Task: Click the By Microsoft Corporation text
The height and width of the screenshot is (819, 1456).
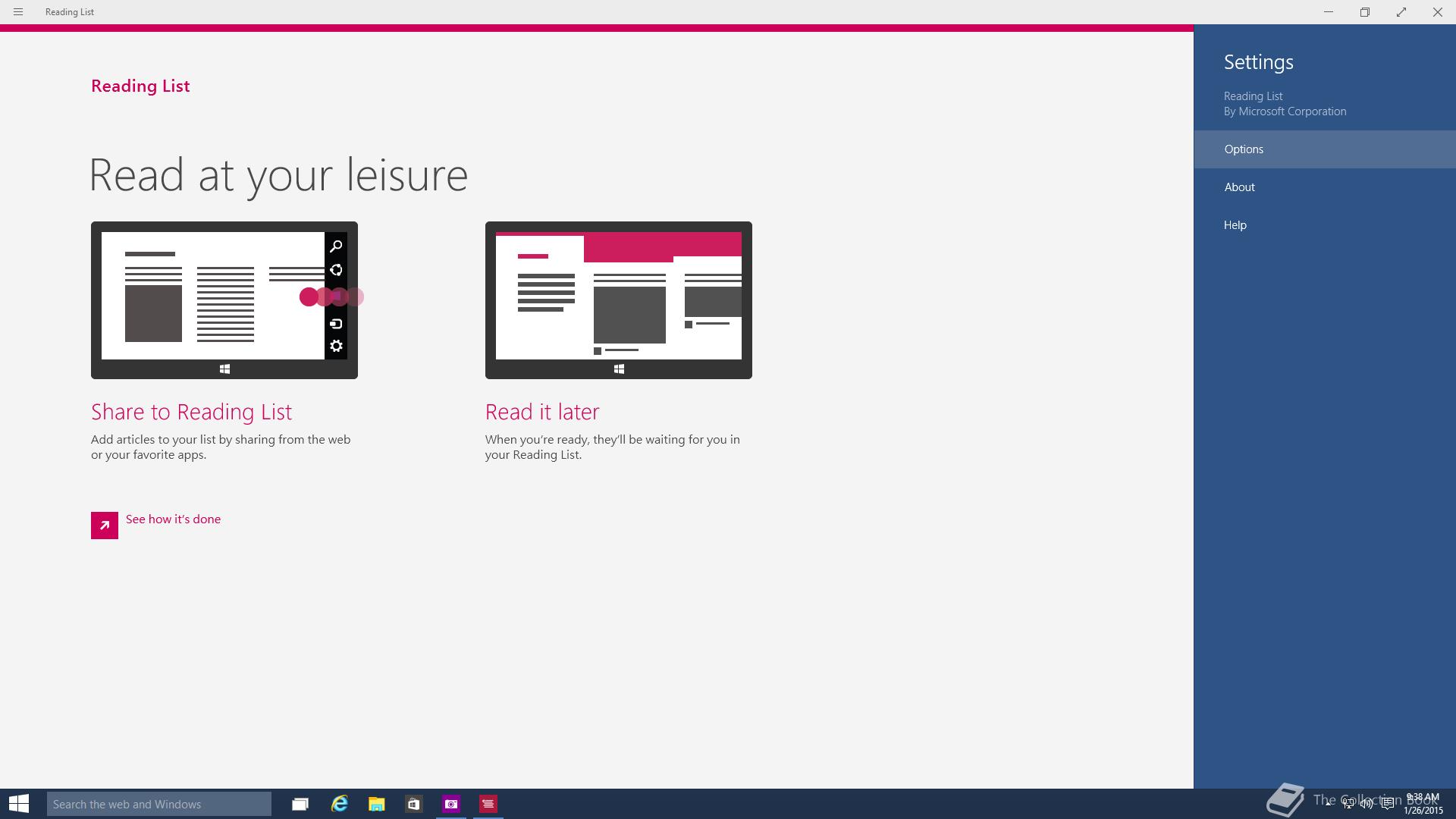Action: pos(1285,111)
